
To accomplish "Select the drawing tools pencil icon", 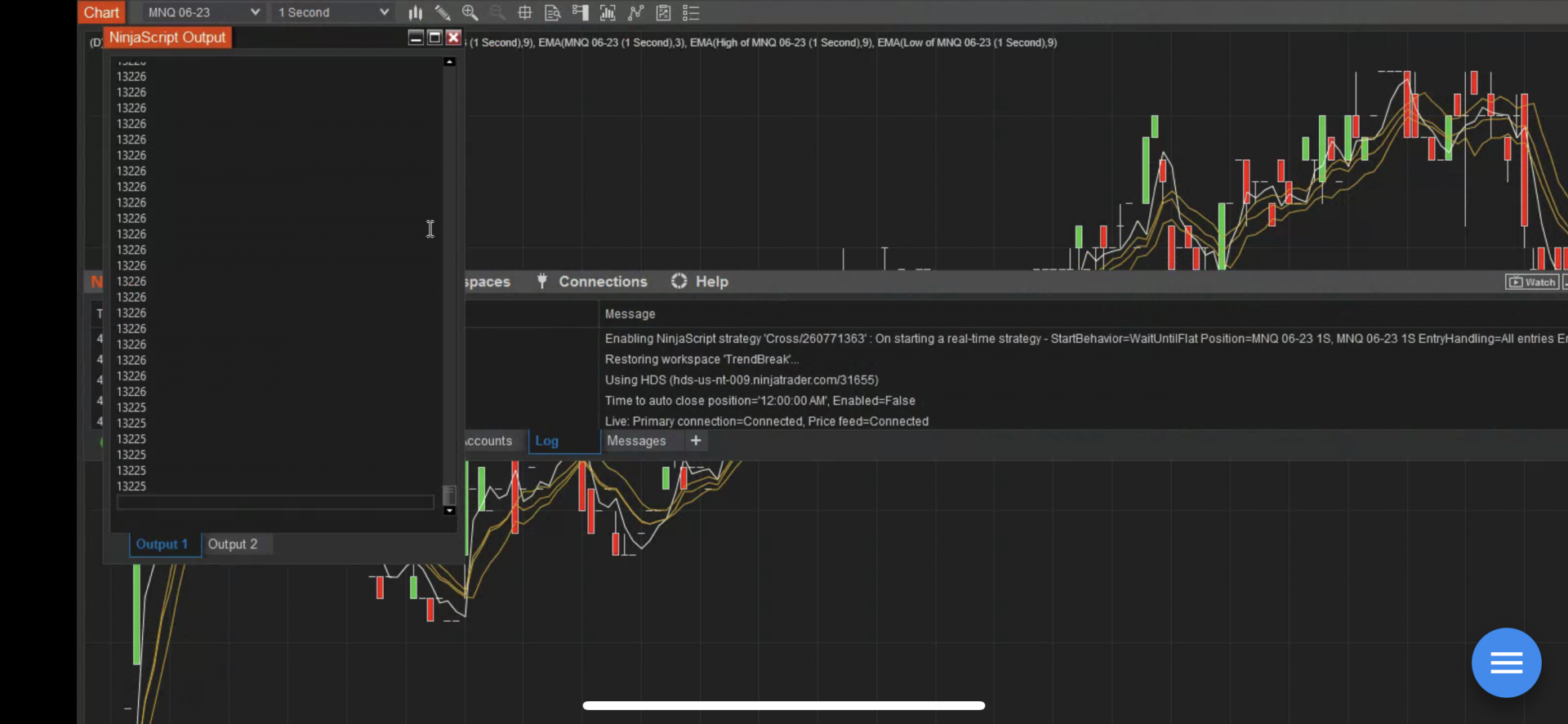I will (443, 12).
